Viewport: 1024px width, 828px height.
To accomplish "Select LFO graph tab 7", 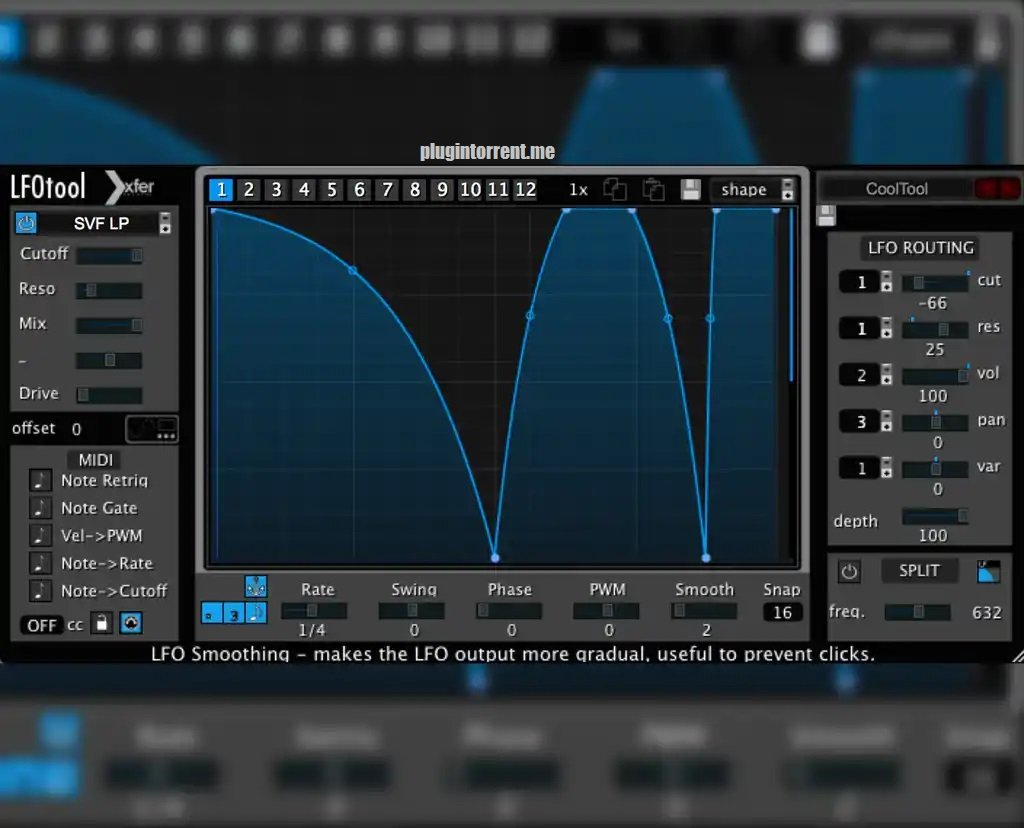I will click(x=387, y=189).
